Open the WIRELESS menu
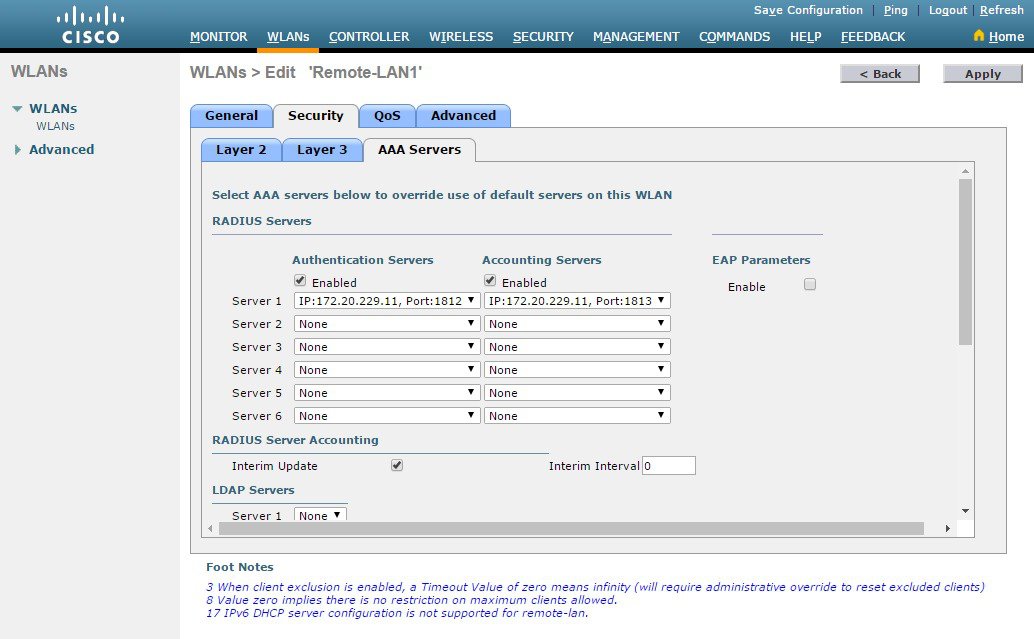1034x639 pixels. coord(461,37)
